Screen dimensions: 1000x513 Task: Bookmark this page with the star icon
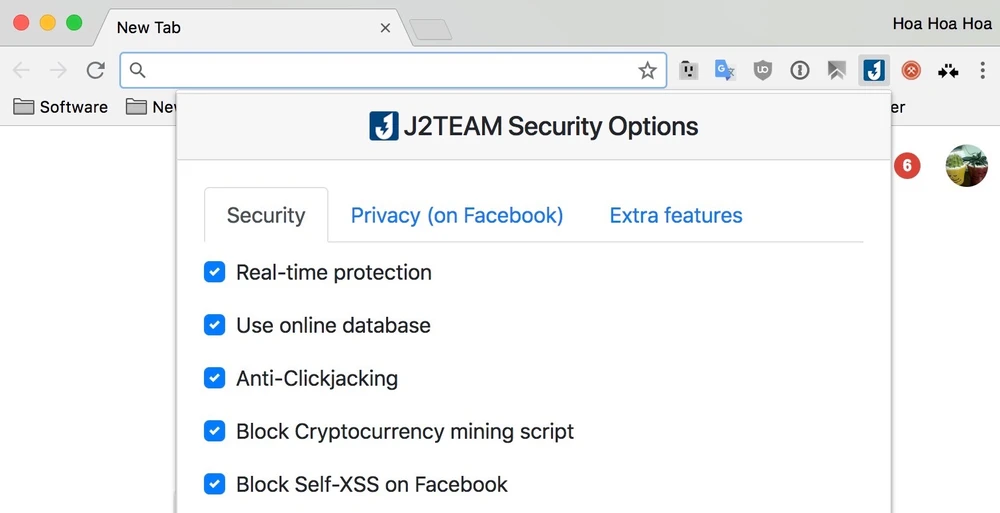pyautogui.click(x=648, y=70)
